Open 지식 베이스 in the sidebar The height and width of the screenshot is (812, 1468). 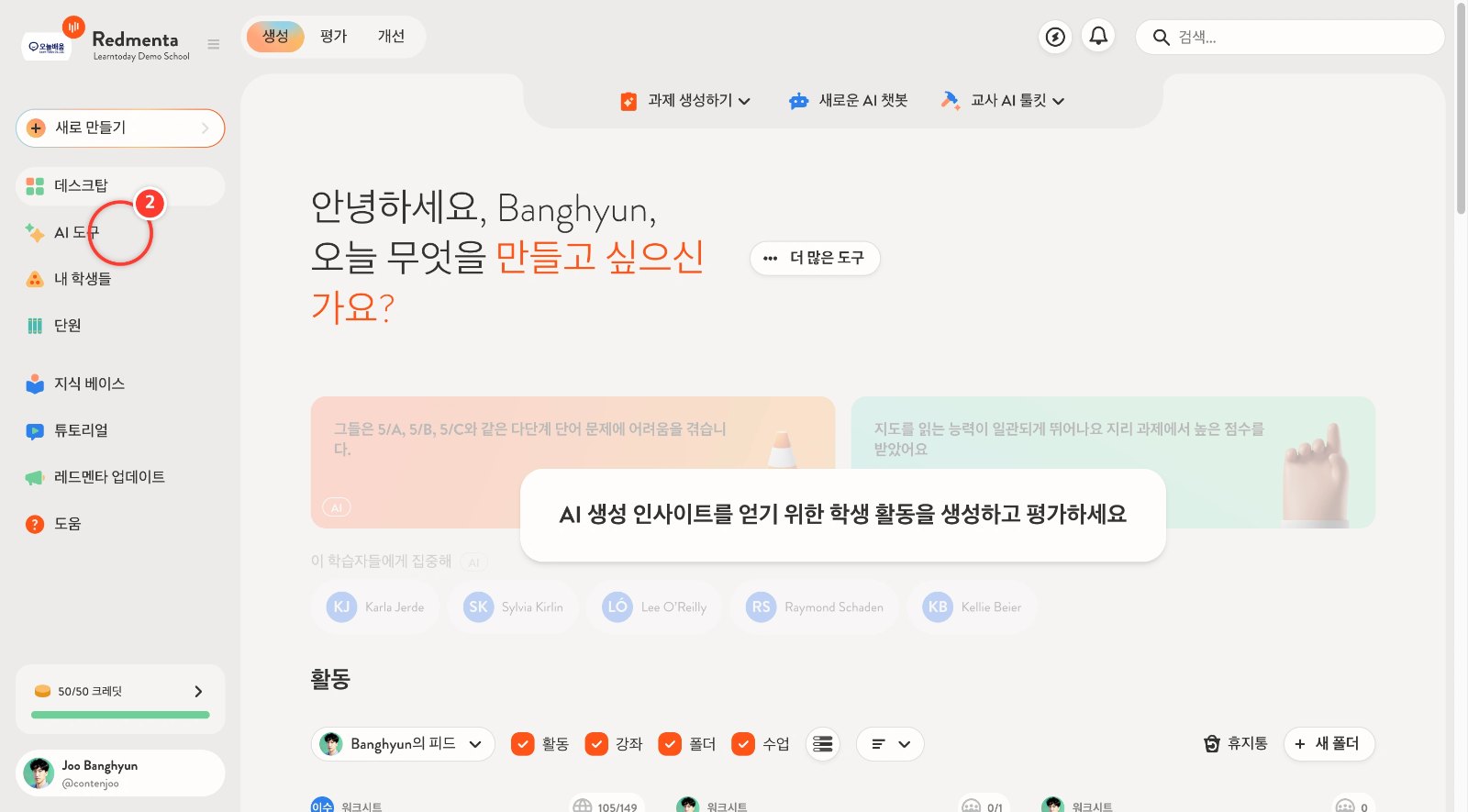pyautogui.click(x=120, y=384)
